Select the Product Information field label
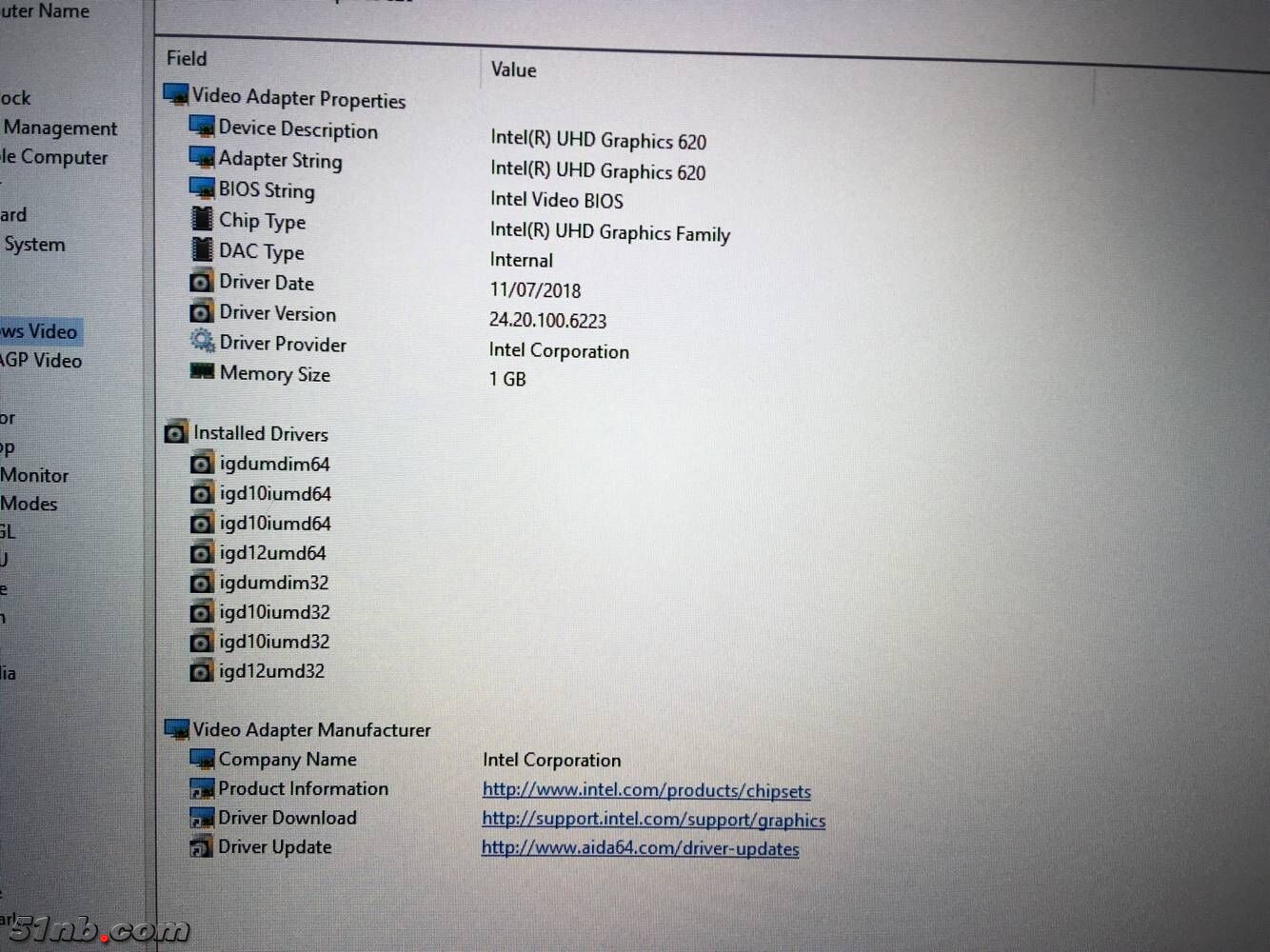 pyautogui.click(x=304, y=788)
